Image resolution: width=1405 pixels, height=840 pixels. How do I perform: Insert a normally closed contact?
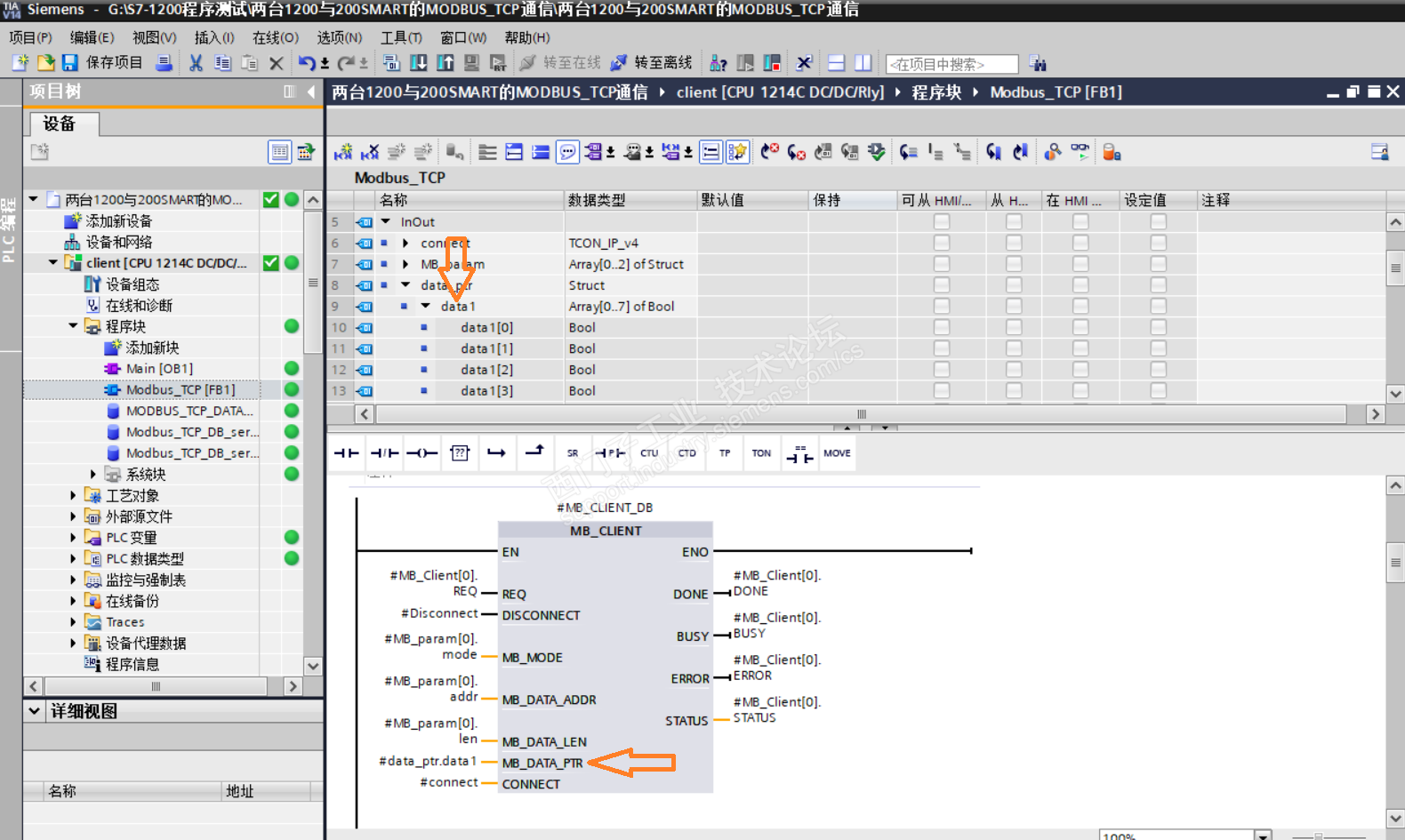click(384, 453)
